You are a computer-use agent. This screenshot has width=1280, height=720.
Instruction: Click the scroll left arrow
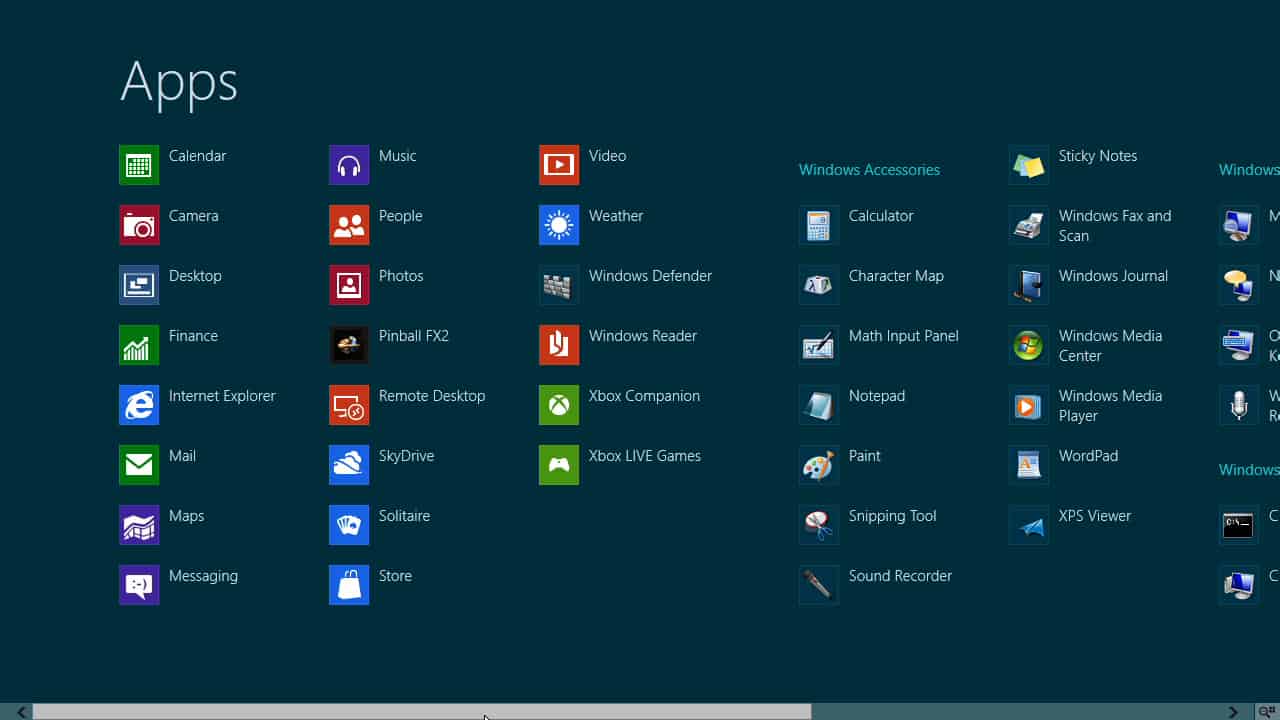(x=21, y=712)
